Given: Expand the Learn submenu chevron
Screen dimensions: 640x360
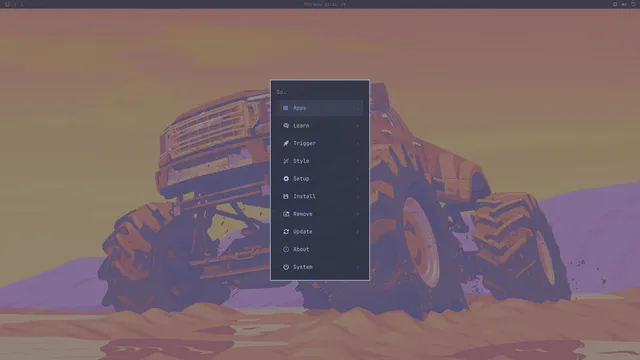Looking at the screenshot, I should (358, 126).
